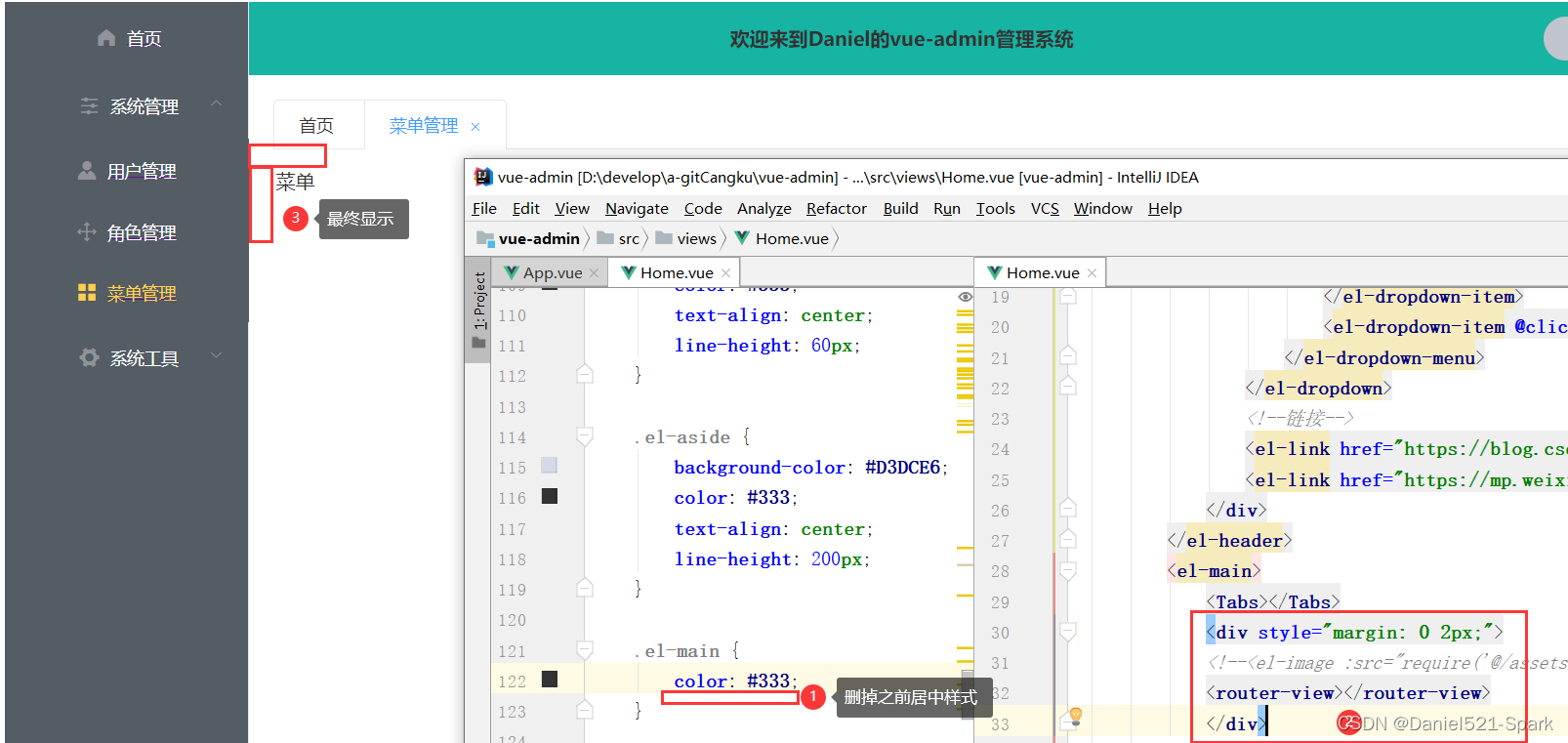Open the Help menu in IntelliJ

[x=1165, y=208]
